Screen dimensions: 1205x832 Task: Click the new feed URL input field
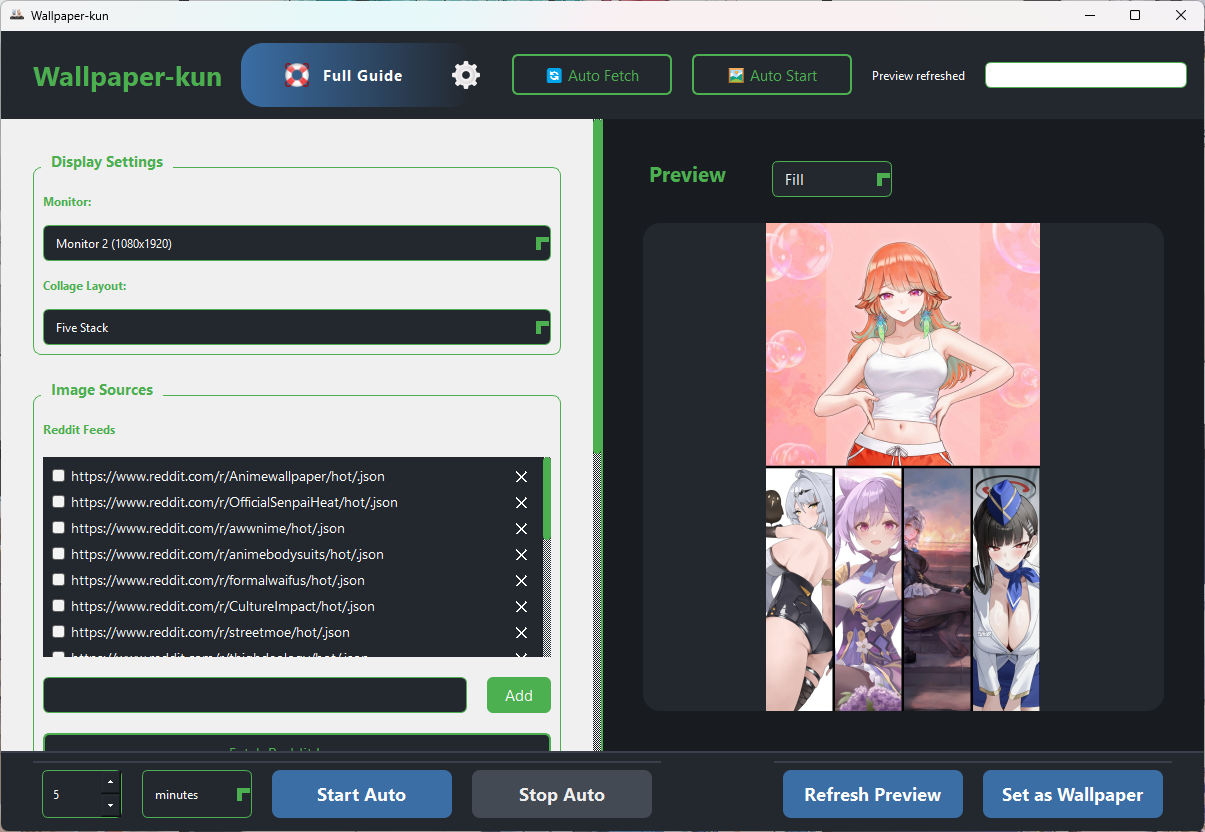point(255,695)
